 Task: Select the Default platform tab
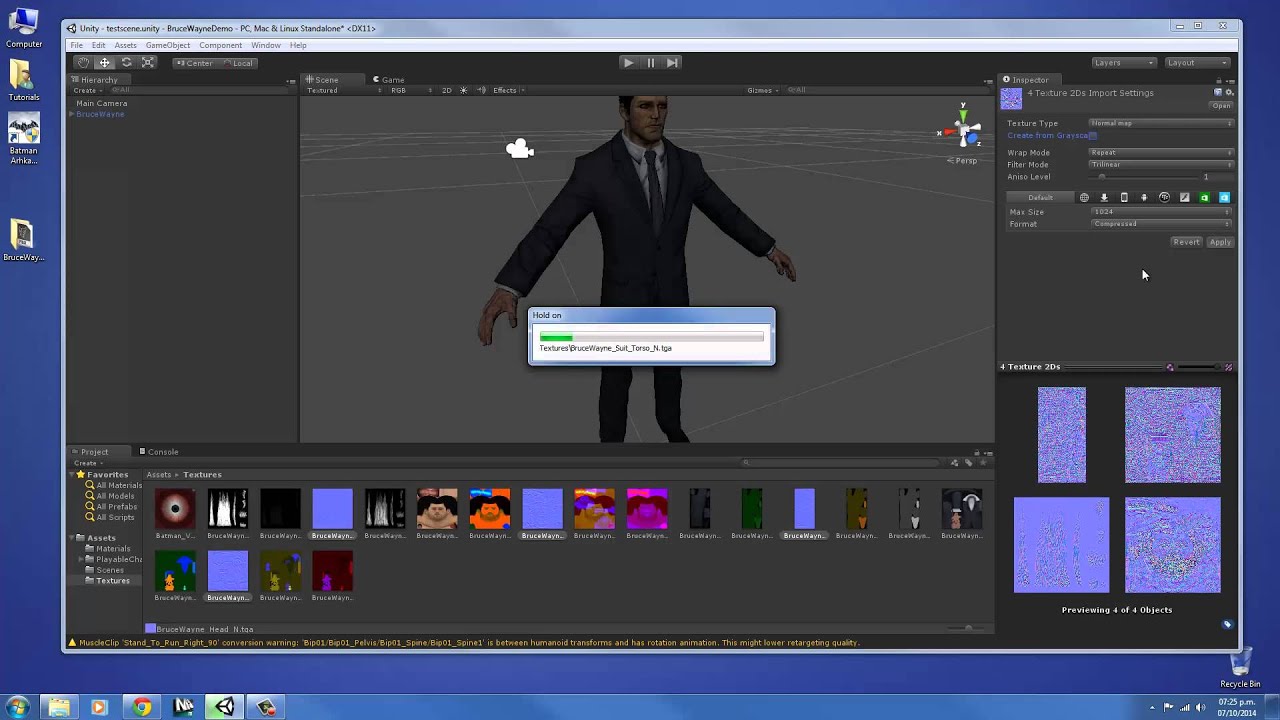tap(1040, 198)
